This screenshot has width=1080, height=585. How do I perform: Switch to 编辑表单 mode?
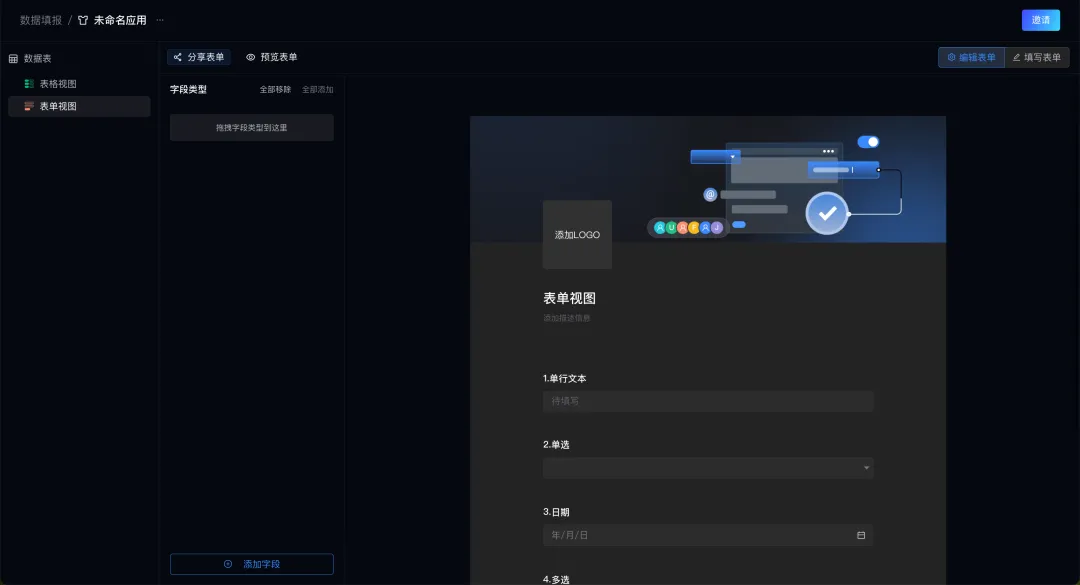tap(970, 58)
